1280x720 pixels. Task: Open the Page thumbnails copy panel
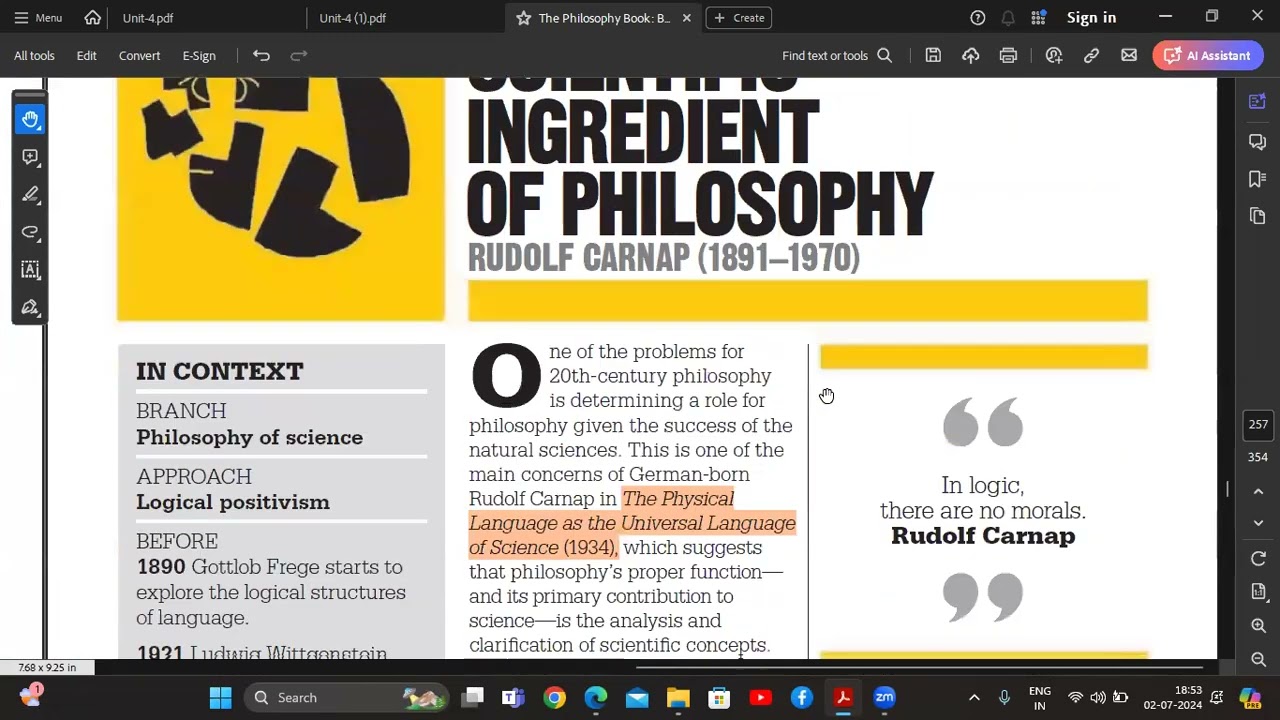click(1258, 216)
